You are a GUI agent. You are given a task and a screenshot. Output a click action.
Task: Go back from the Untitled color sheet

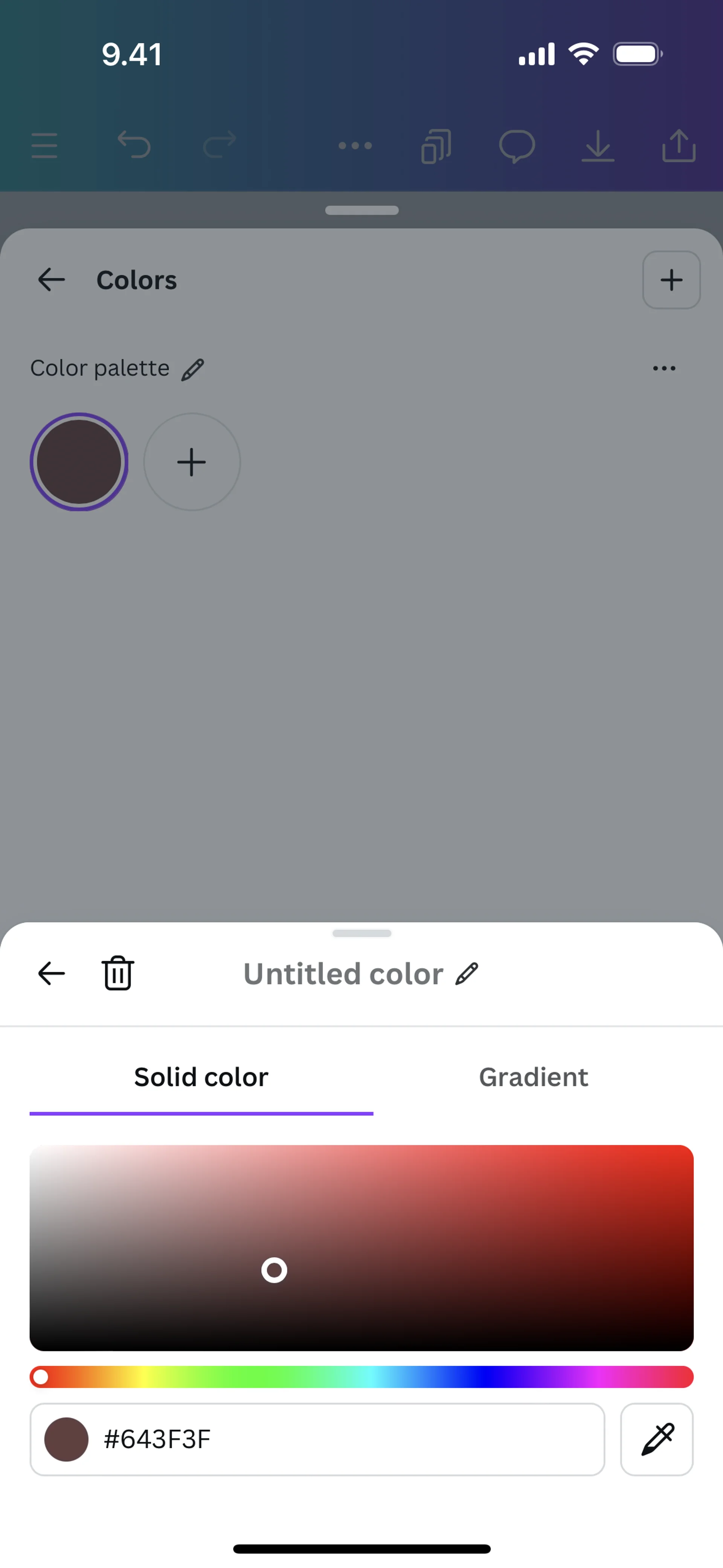tap(51, 973)
